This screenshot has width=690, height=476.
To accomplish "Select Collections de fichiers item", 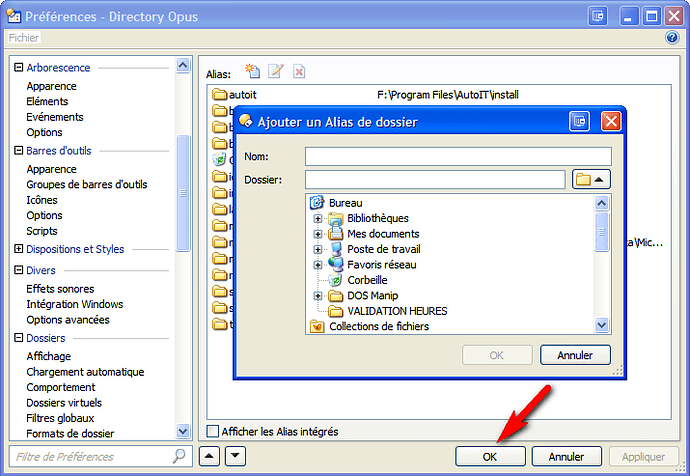I will coord(379,326).
